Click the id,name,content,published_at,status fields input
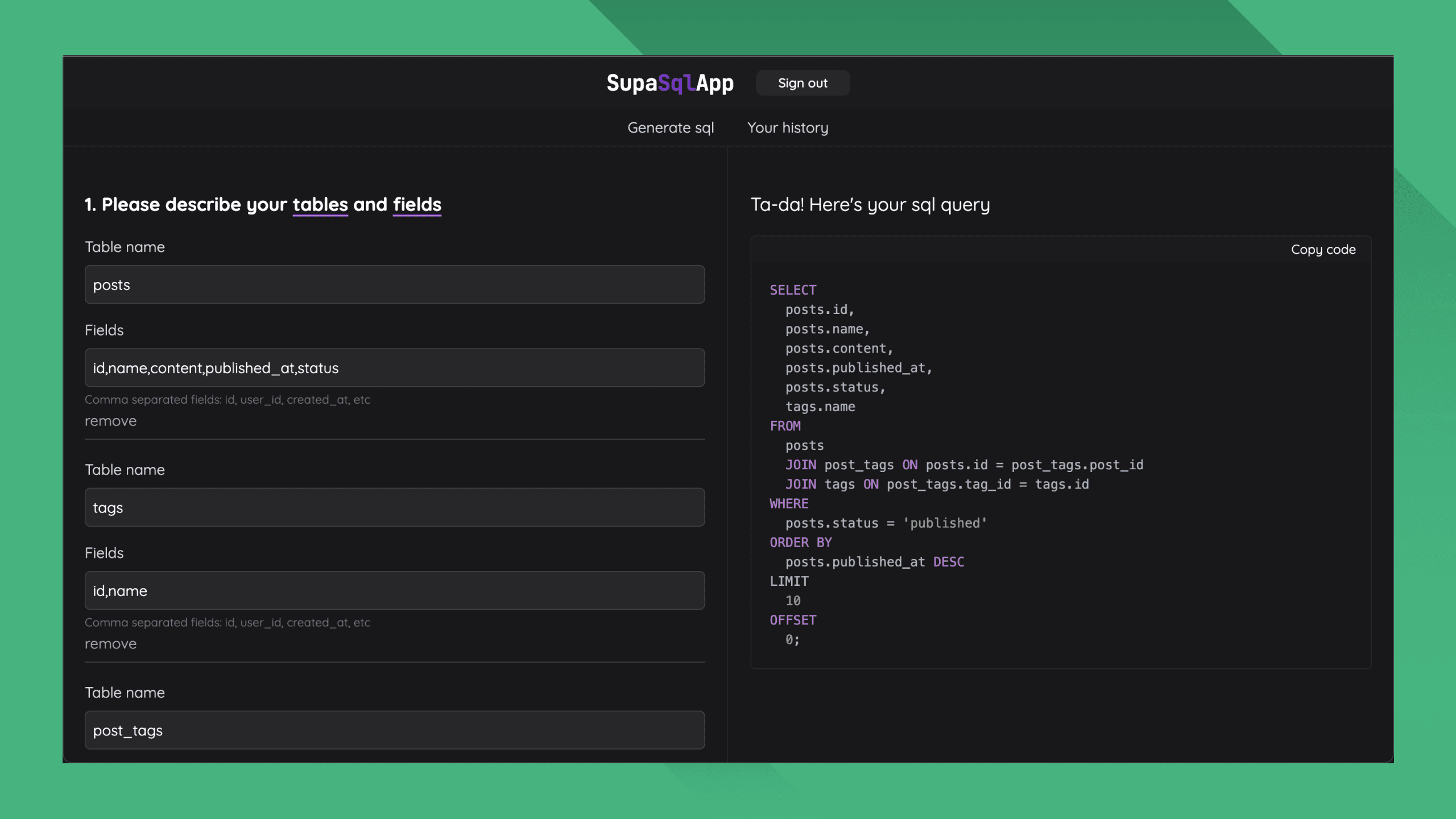The height and width of the screenshot is (819, 1456). 394,368
